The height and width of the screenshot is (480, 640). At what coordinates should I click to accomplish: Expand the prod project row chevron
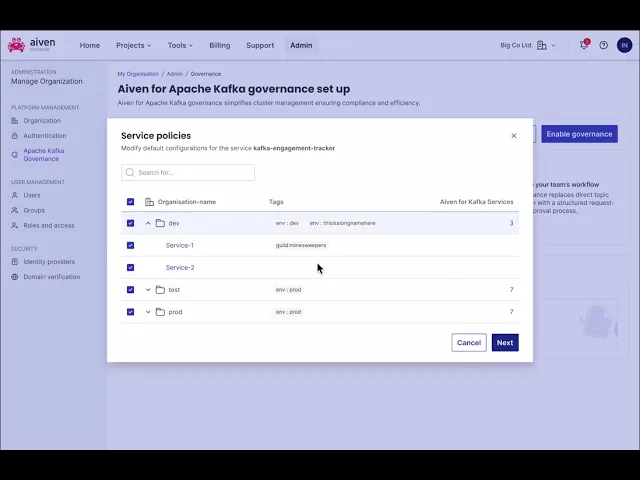pos(148,312)
